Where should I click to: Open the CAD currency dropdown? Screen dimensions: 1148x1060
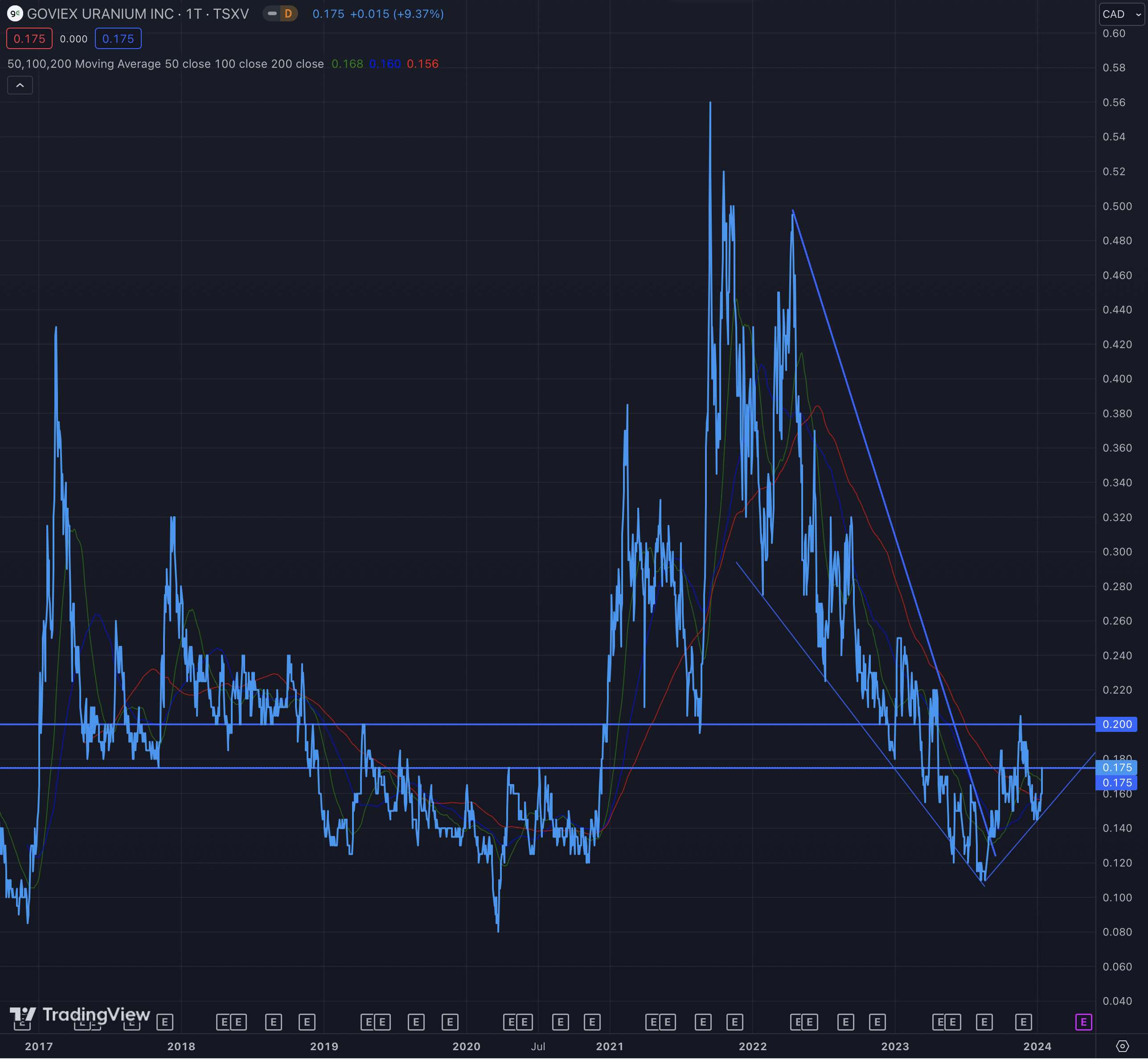(1121, 14)
